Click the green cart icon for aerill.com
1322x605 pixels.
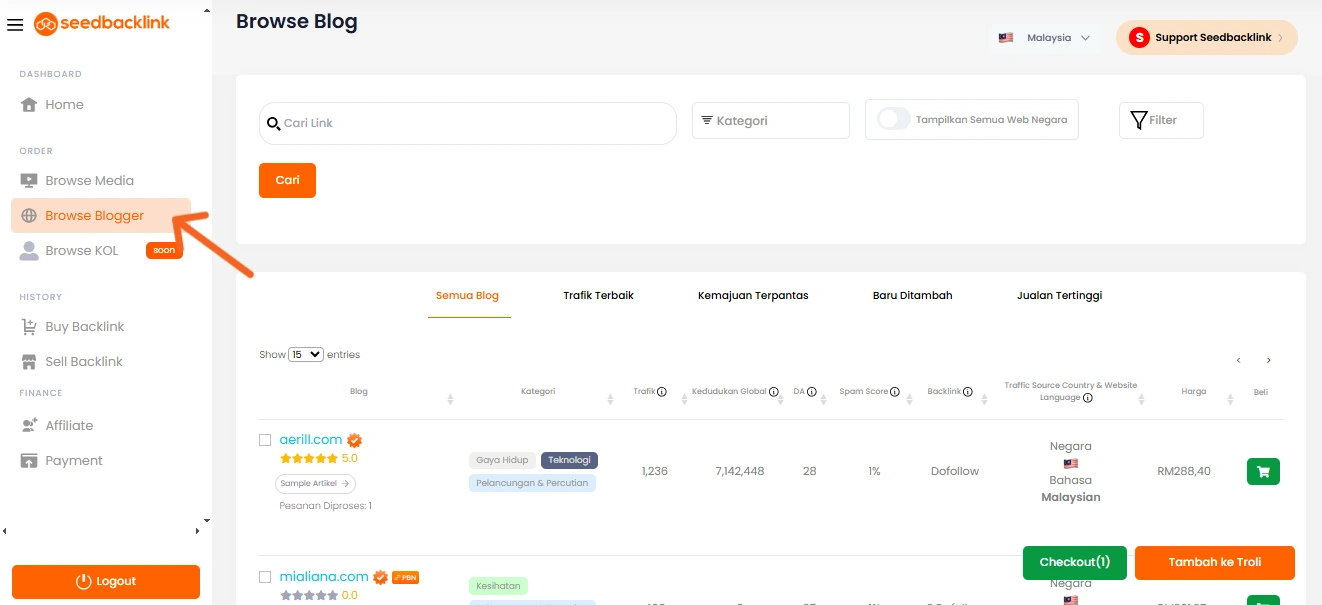[1263, 472]
